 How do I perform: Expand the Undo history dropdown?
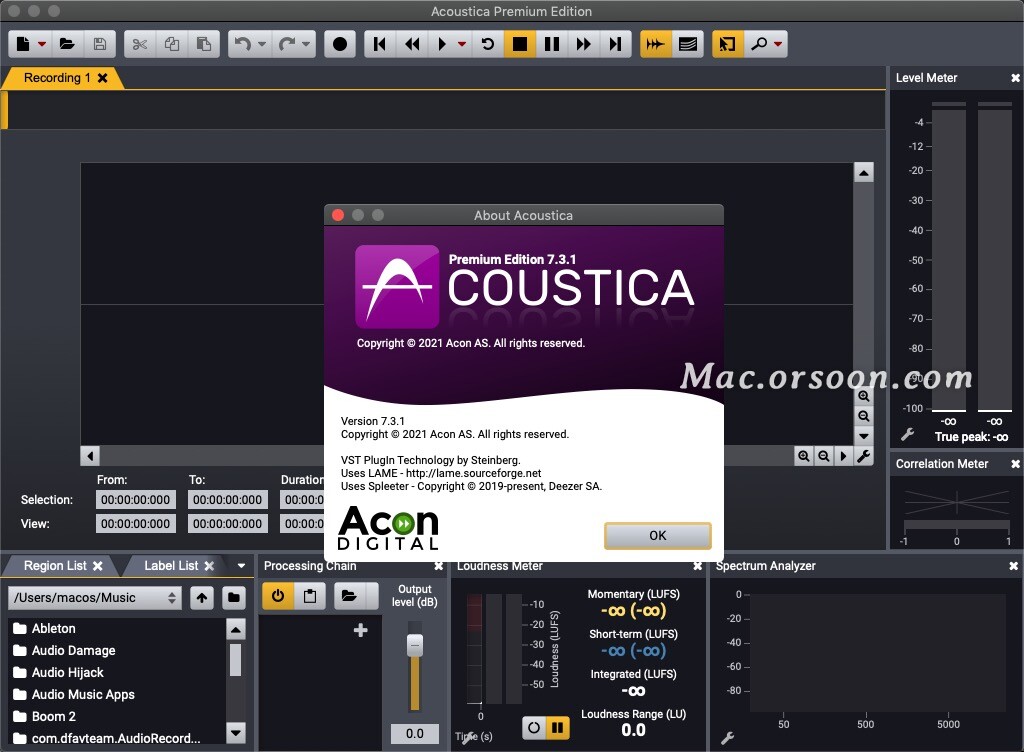tap(262, 44)
